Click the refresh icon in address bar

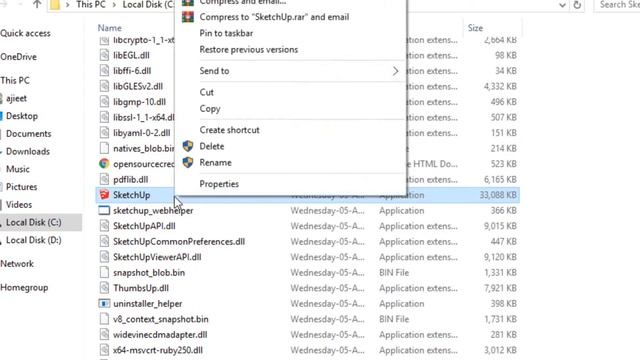click(577, 5)
